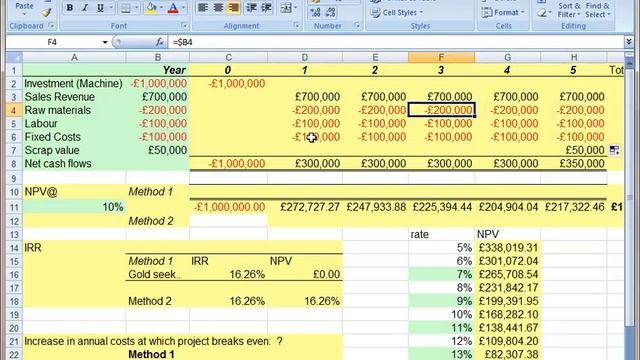Align text left

click(203, 8)
